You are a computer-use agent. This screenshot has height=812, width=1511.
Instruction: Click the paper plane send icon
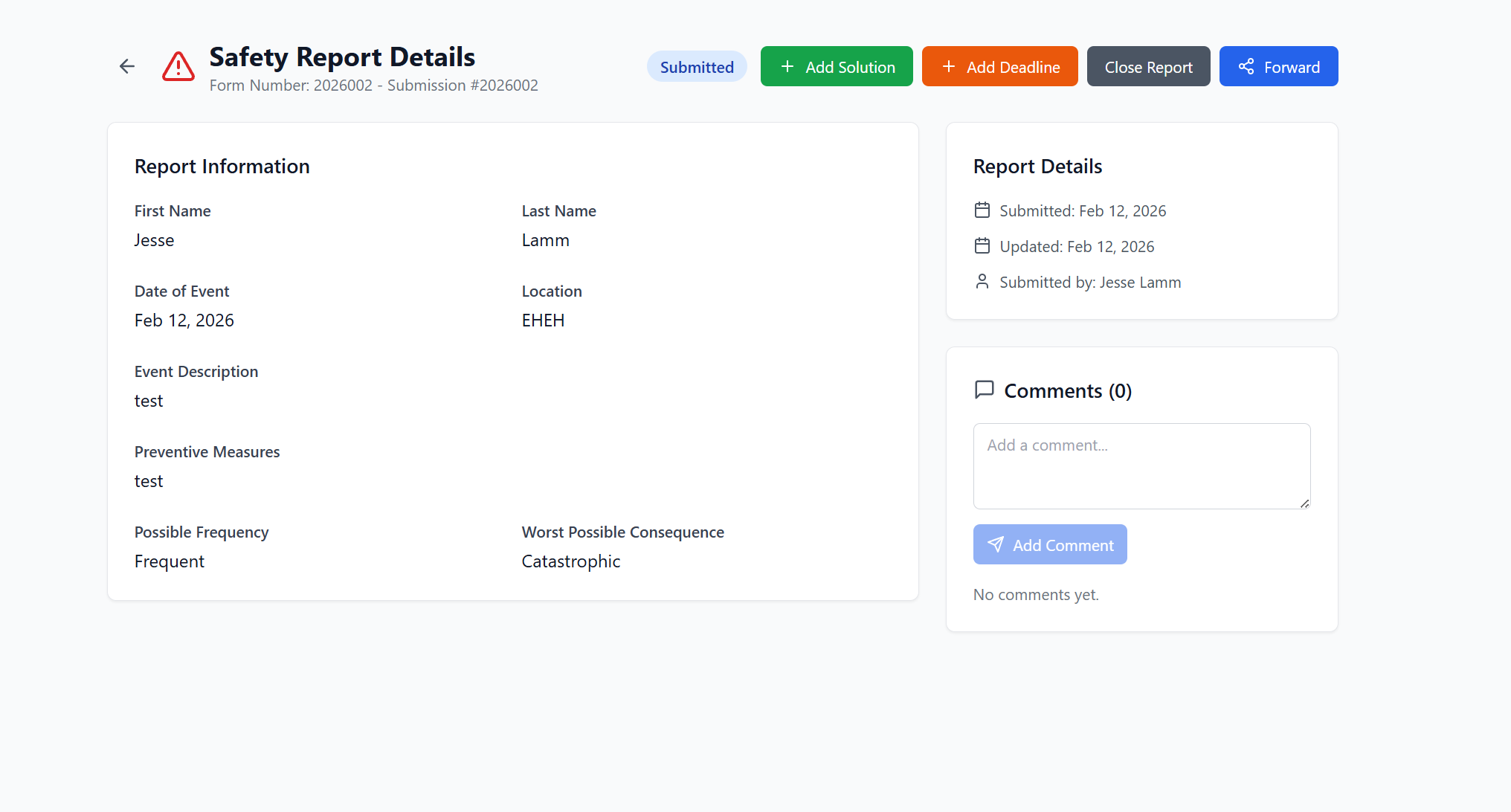coord(996,545)
